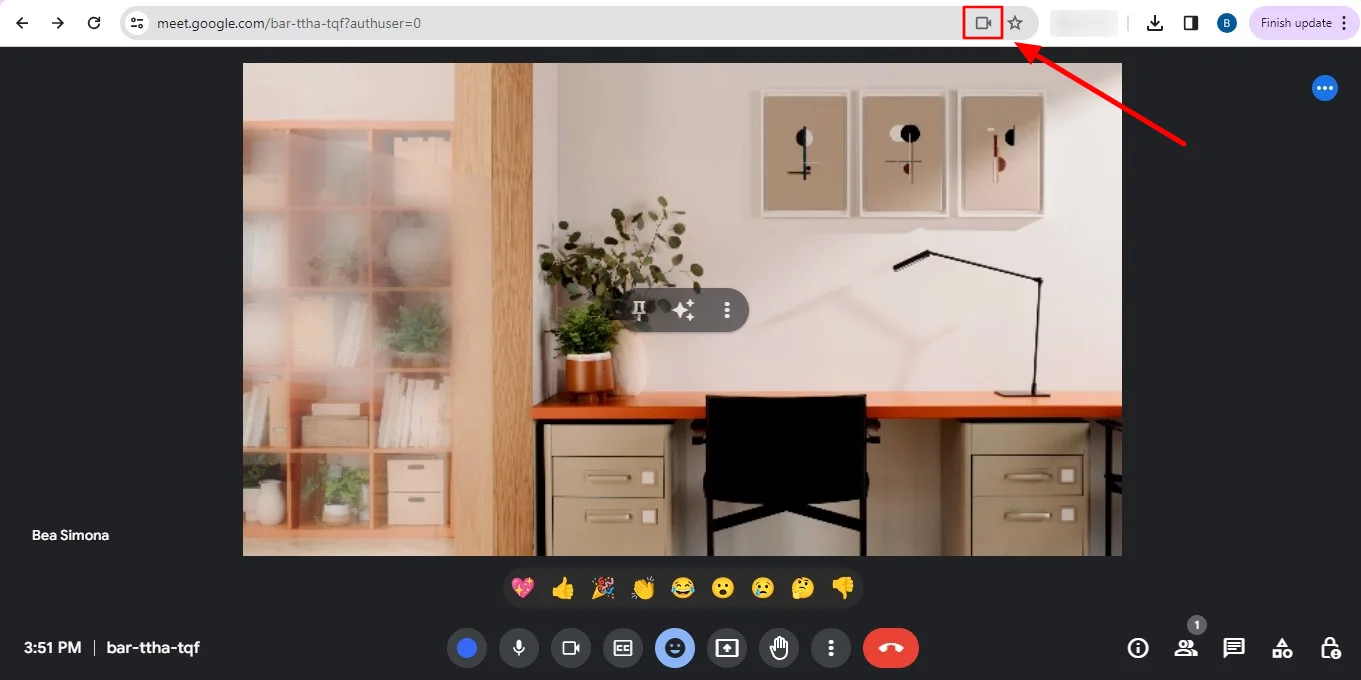Open host controls via the lock icon
Image resolution: width=1361 pixels, height=680 pixels.
tap(1330, 648)
